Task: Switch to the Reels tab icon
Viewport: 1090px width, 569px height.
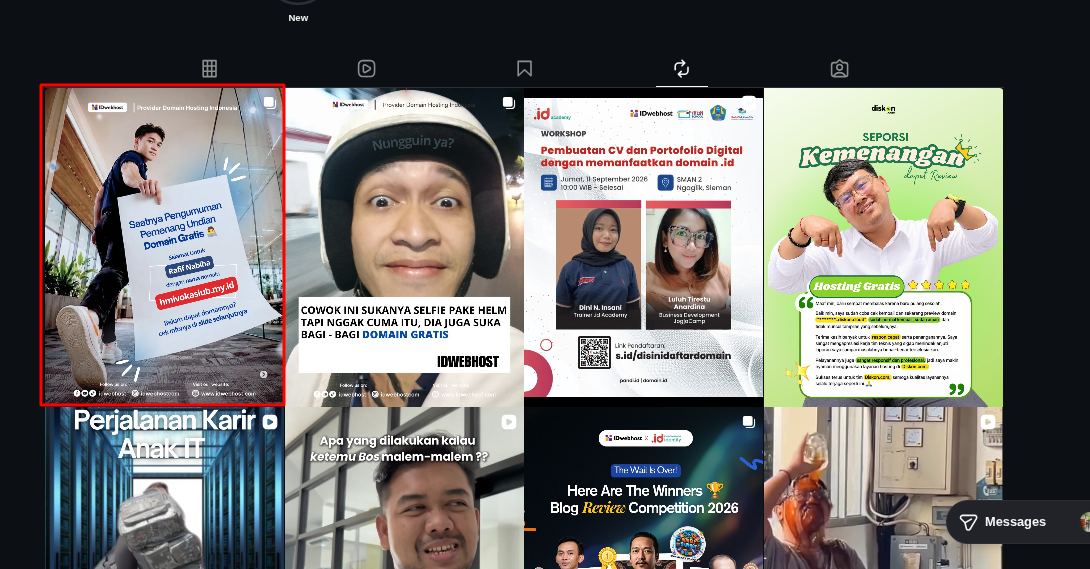Action: coord(366,69)
